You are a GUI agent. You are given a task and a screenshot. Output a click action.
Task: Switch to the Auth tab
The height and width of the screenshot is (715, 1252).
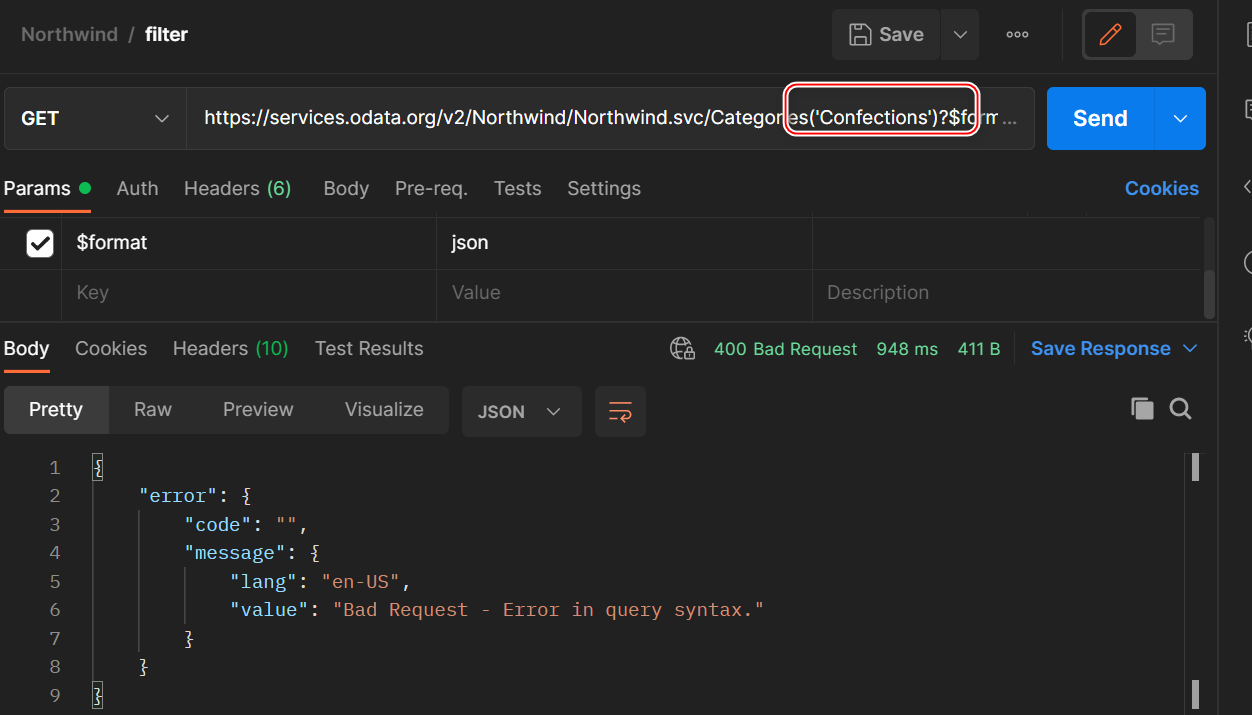click(137, 188)
